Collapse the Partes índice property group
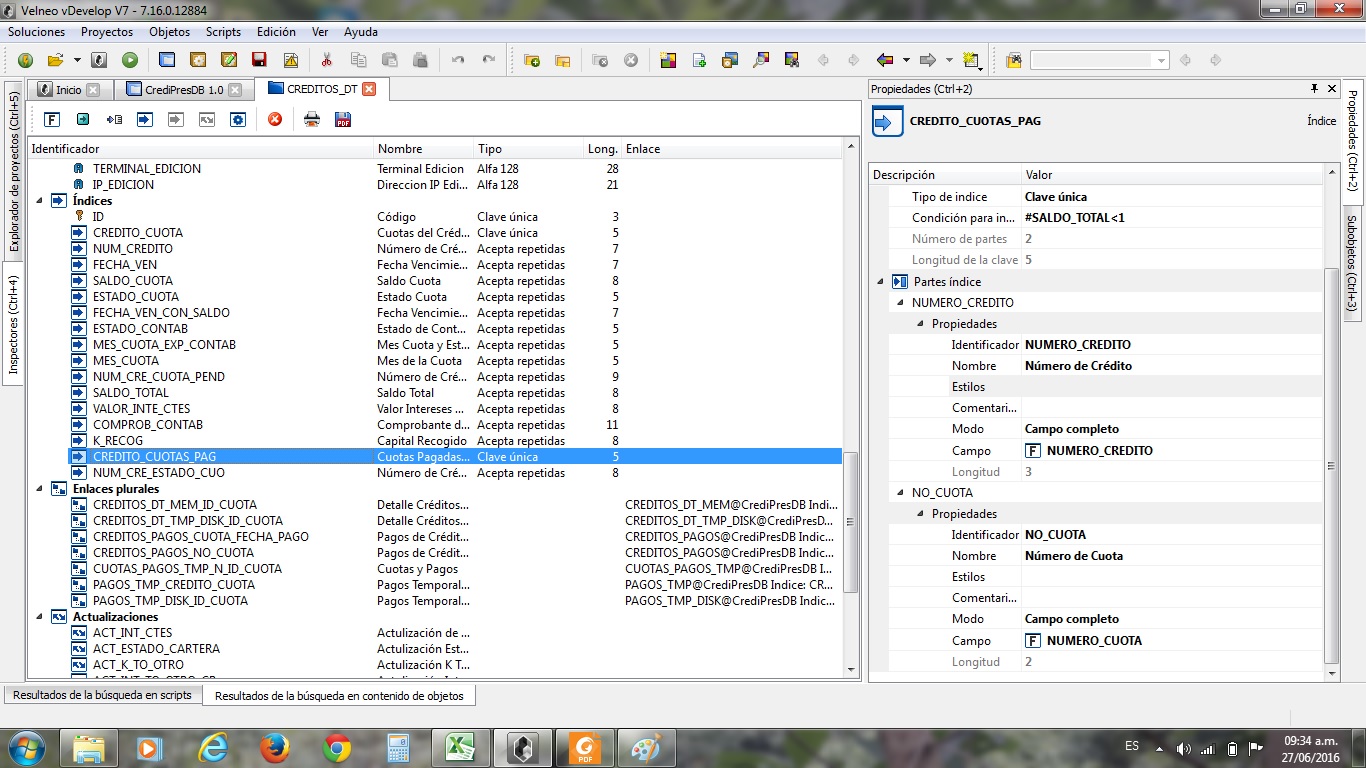Viewport: 1366px width, 768px height. click(880, 282)
